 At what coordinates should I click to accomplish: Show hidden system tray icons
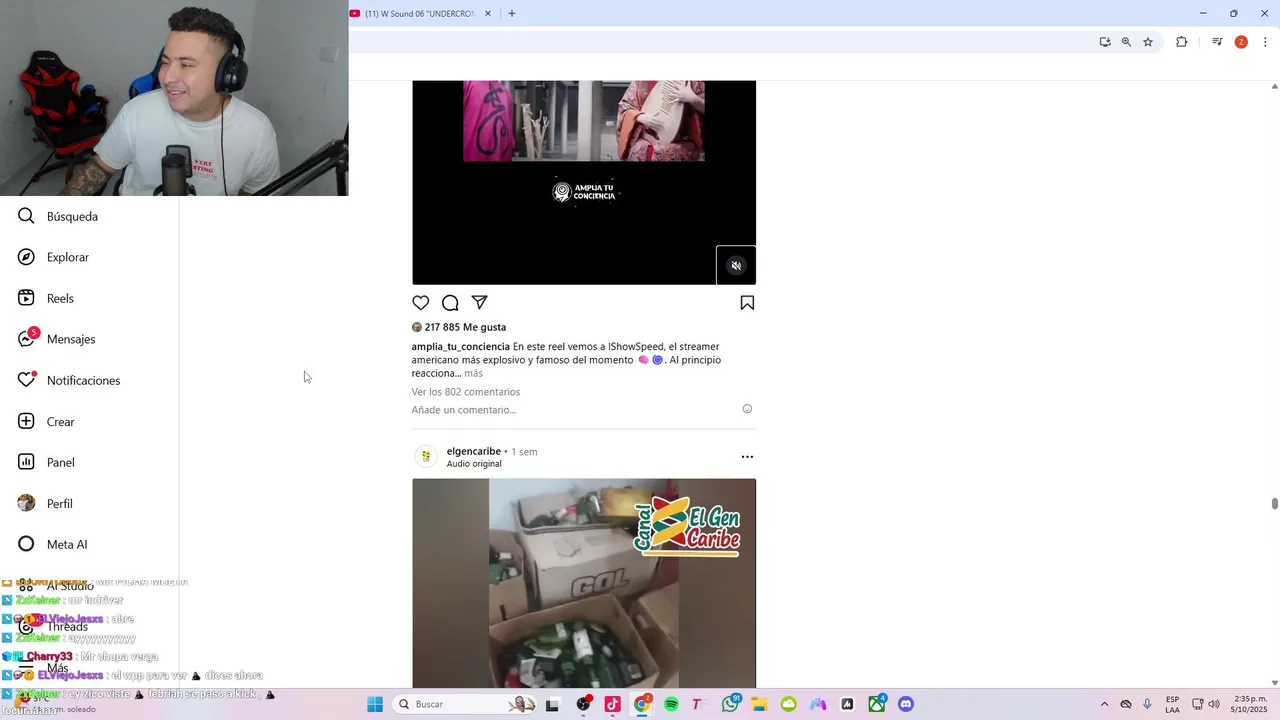tap(1104, 704)
